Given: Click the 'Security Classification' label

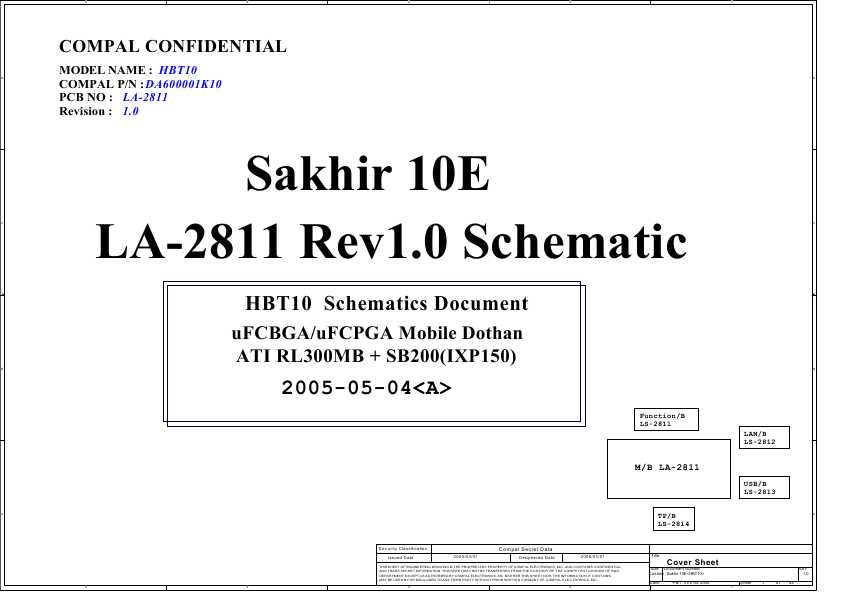Looking at the screenshot, I should click(x=403, y=549).
